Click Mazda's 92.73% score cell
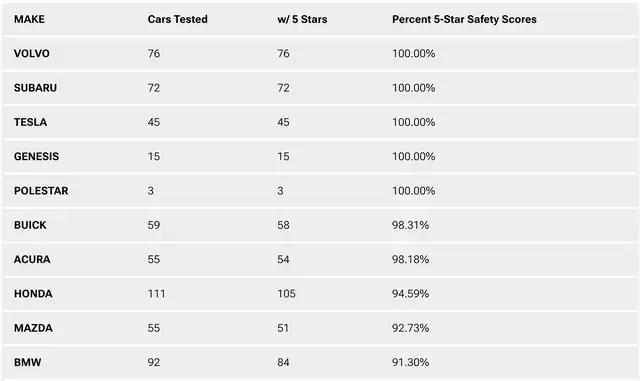 point(410,328)
